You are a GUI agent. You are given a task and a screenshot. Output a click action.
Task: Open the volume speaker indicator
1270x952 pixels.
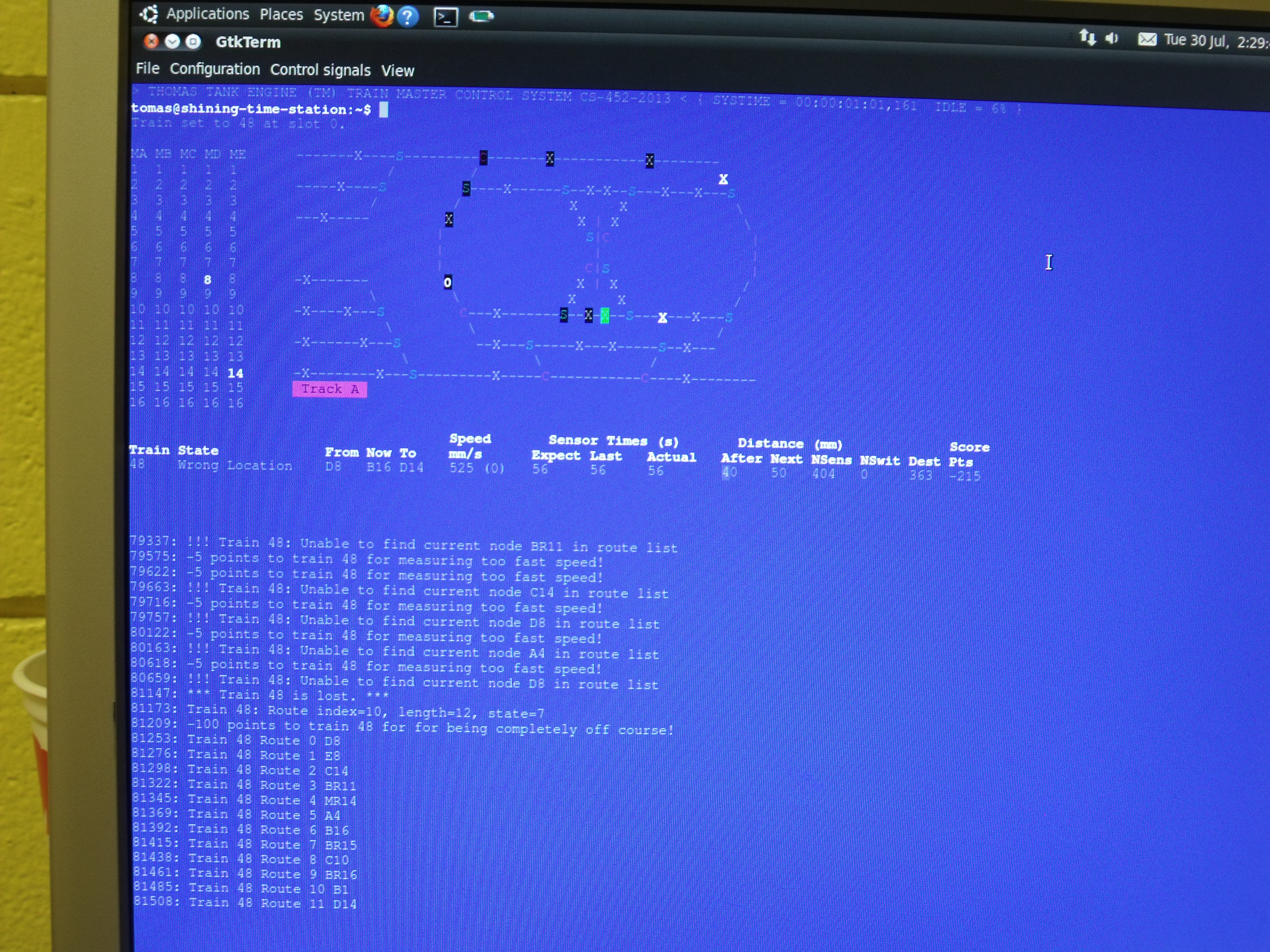click(1112, 38)
